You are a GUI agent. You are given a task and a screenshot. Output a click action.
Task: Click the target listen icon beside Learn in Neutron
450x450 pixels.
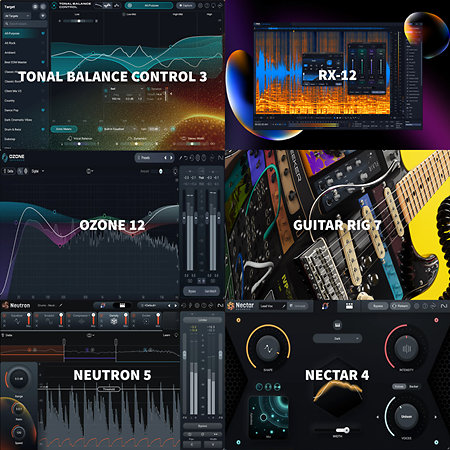pyautogui.click(x=176, y=335)
